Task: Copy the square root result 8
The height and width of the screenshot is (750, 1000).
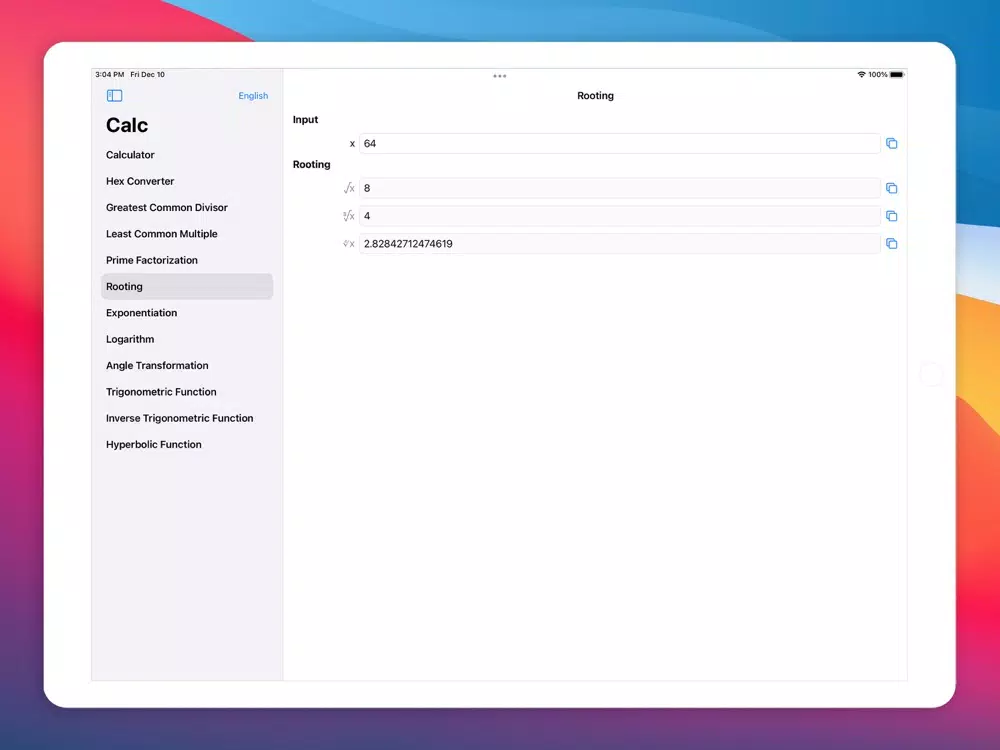Action: tap(892, 188)
